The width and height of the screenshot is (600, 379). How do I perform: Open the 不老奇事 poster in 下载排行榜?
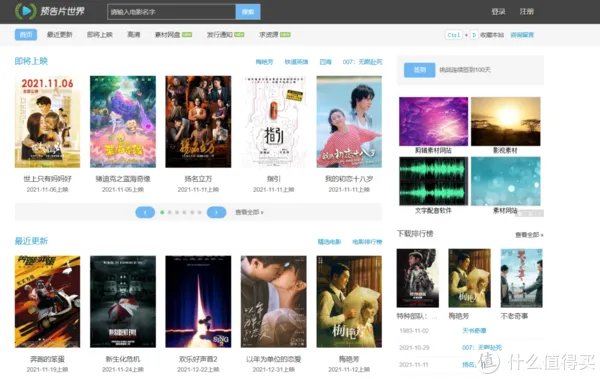[522, 278]
